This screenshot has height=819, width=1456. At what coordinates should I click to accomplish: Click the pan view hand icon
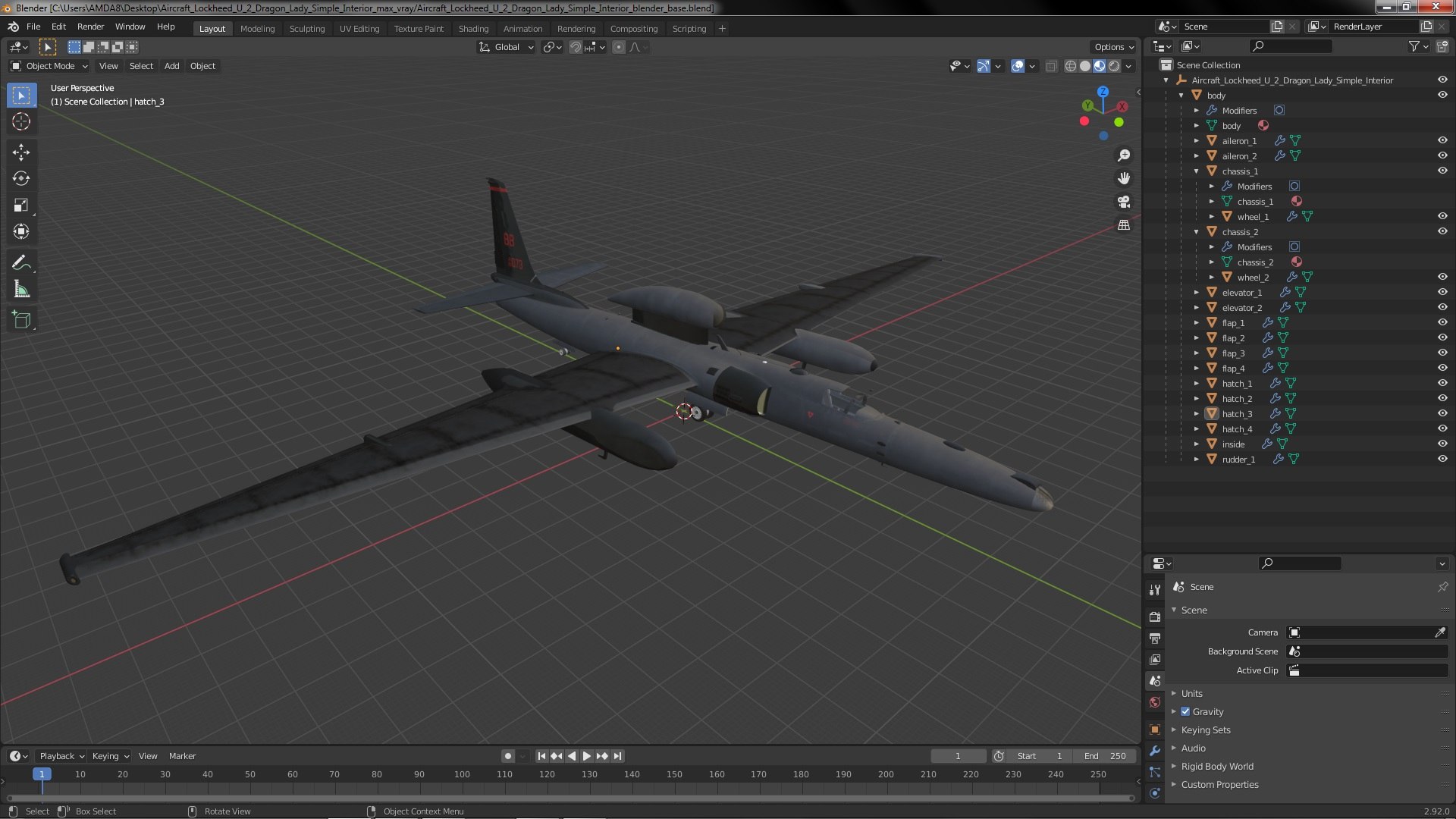(1124, 178)
